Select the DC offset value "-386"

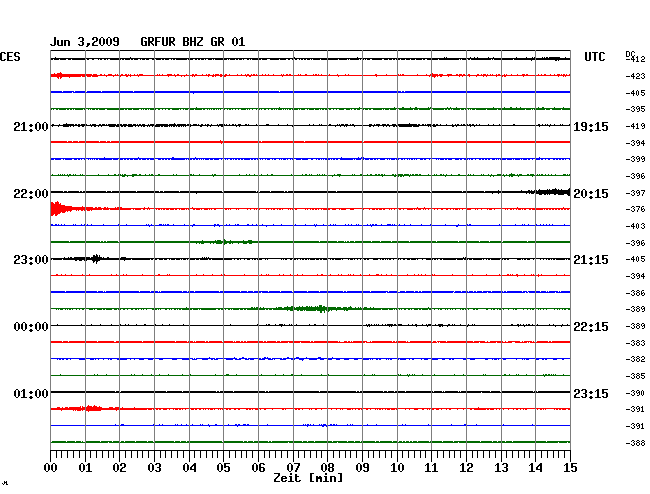635,293
